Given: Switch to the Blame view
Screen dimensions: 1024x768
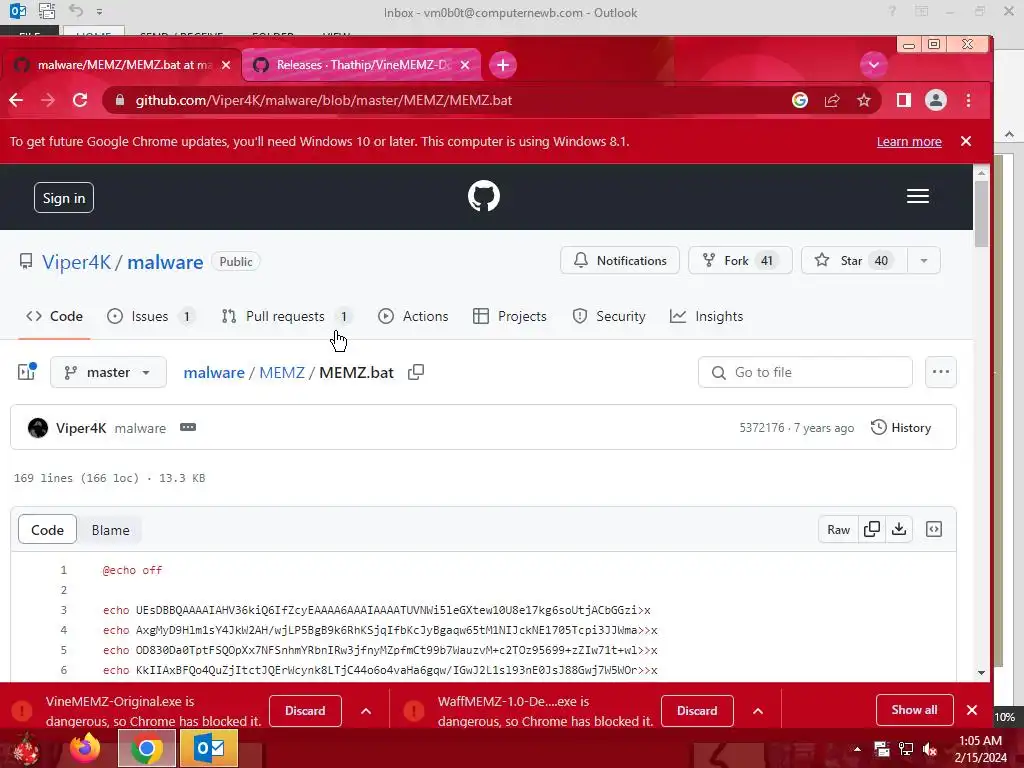Looking at the screenshot, I should [x=110, y=530].
